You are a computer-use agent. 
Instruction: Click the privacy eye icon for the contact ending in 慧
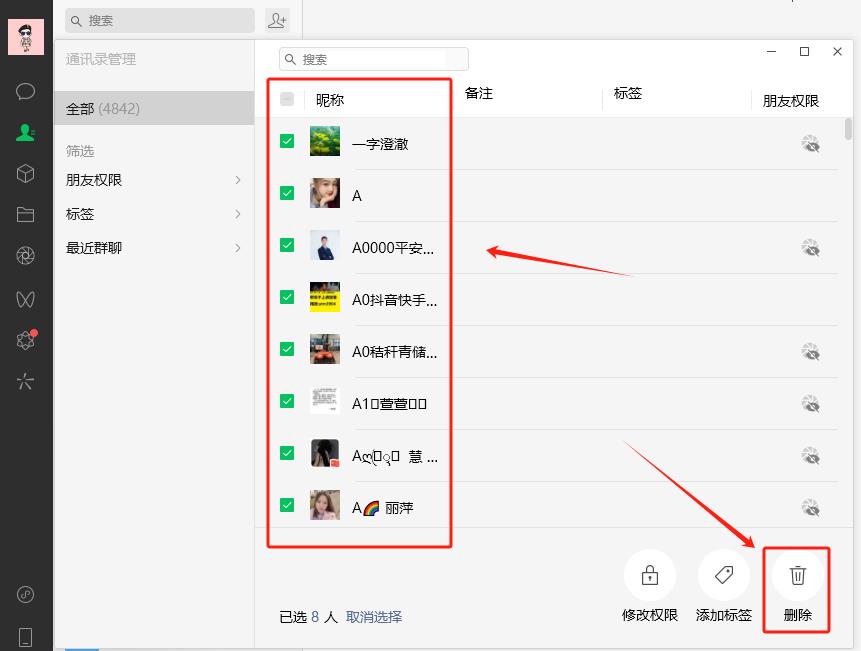tap(810, 456)
